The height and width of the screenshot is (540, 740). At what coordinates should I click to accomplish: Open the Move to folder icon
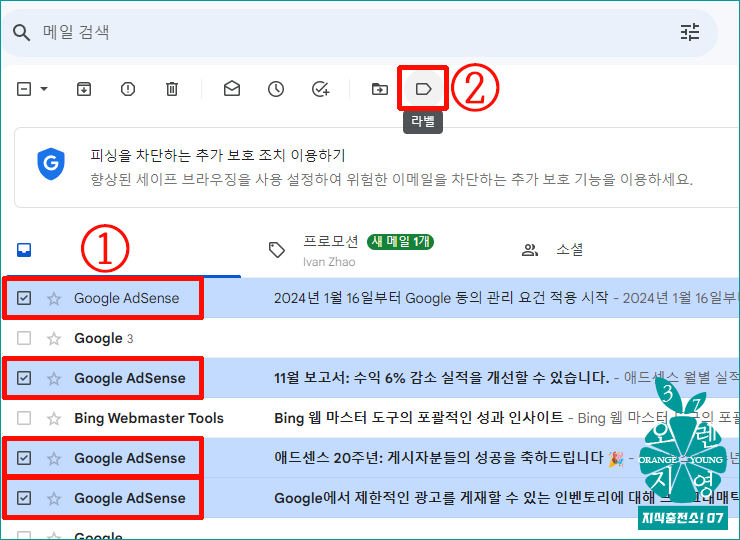[x=379, y=89]
